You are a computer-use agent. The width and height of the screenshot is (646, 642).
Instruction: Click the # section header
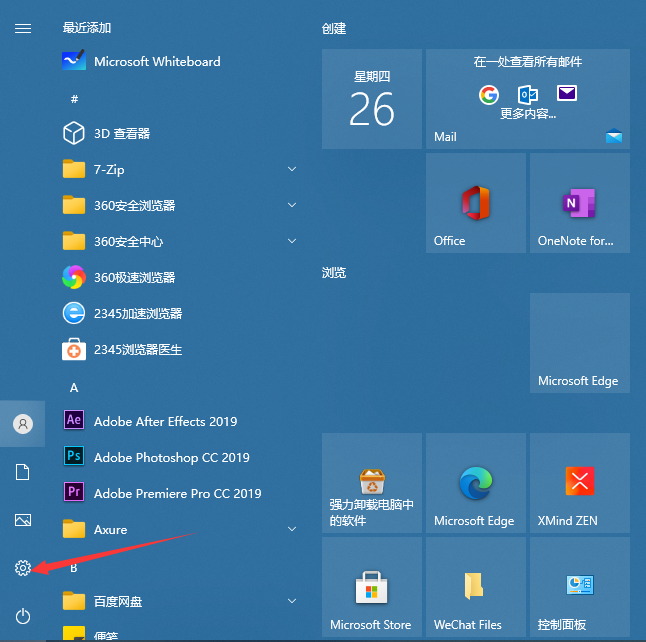pos(74,99)
